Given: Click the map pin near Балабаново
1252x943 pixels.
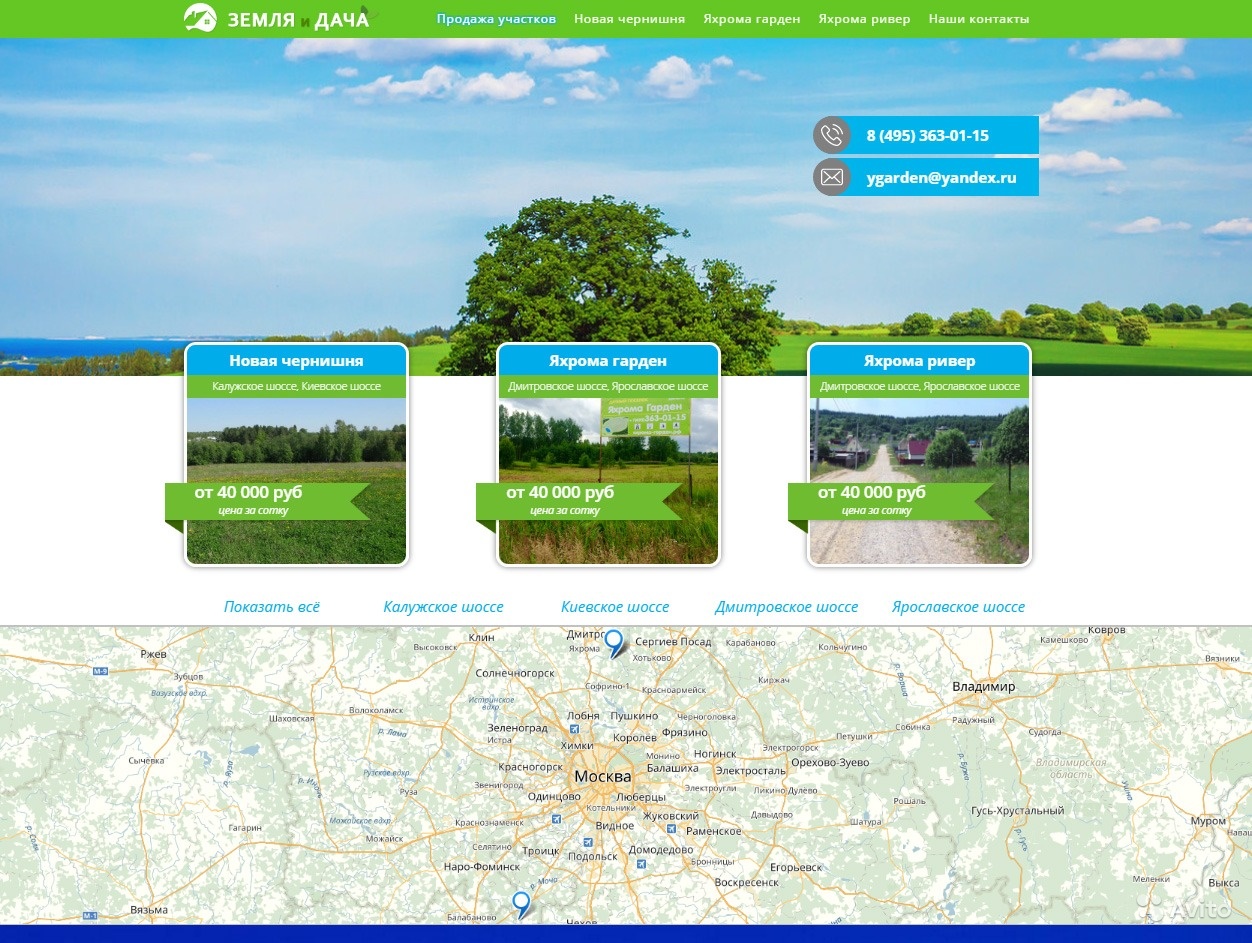Looking at the screenshot, I should pyautogui.click(x=522, y=905).
